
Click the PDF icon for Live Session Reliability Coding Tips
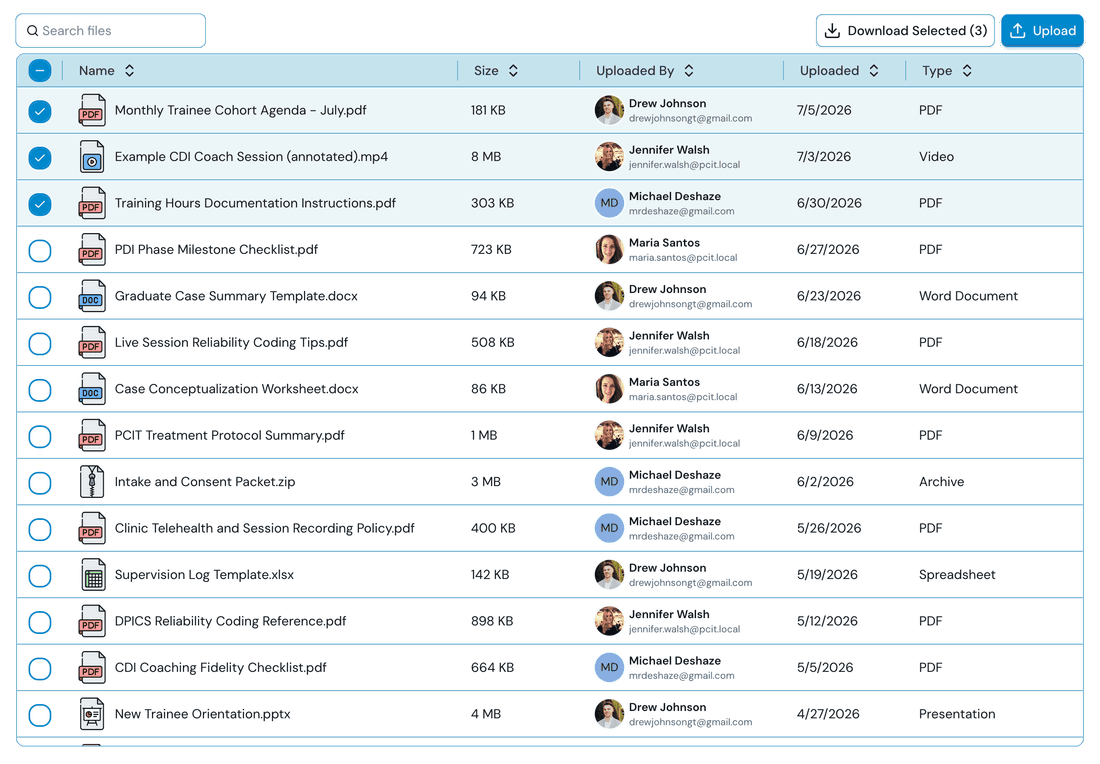click(x=92, y=342)
